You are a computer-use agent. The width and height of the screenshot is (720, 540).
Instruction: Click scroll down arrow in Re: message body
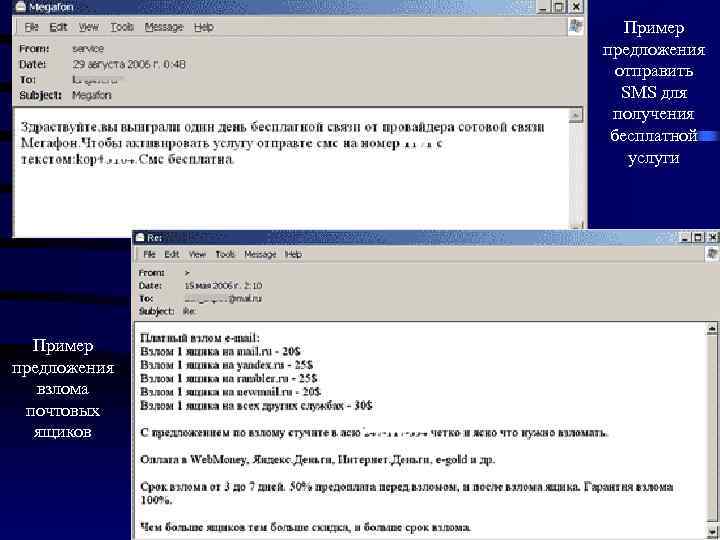coord(712,530)
